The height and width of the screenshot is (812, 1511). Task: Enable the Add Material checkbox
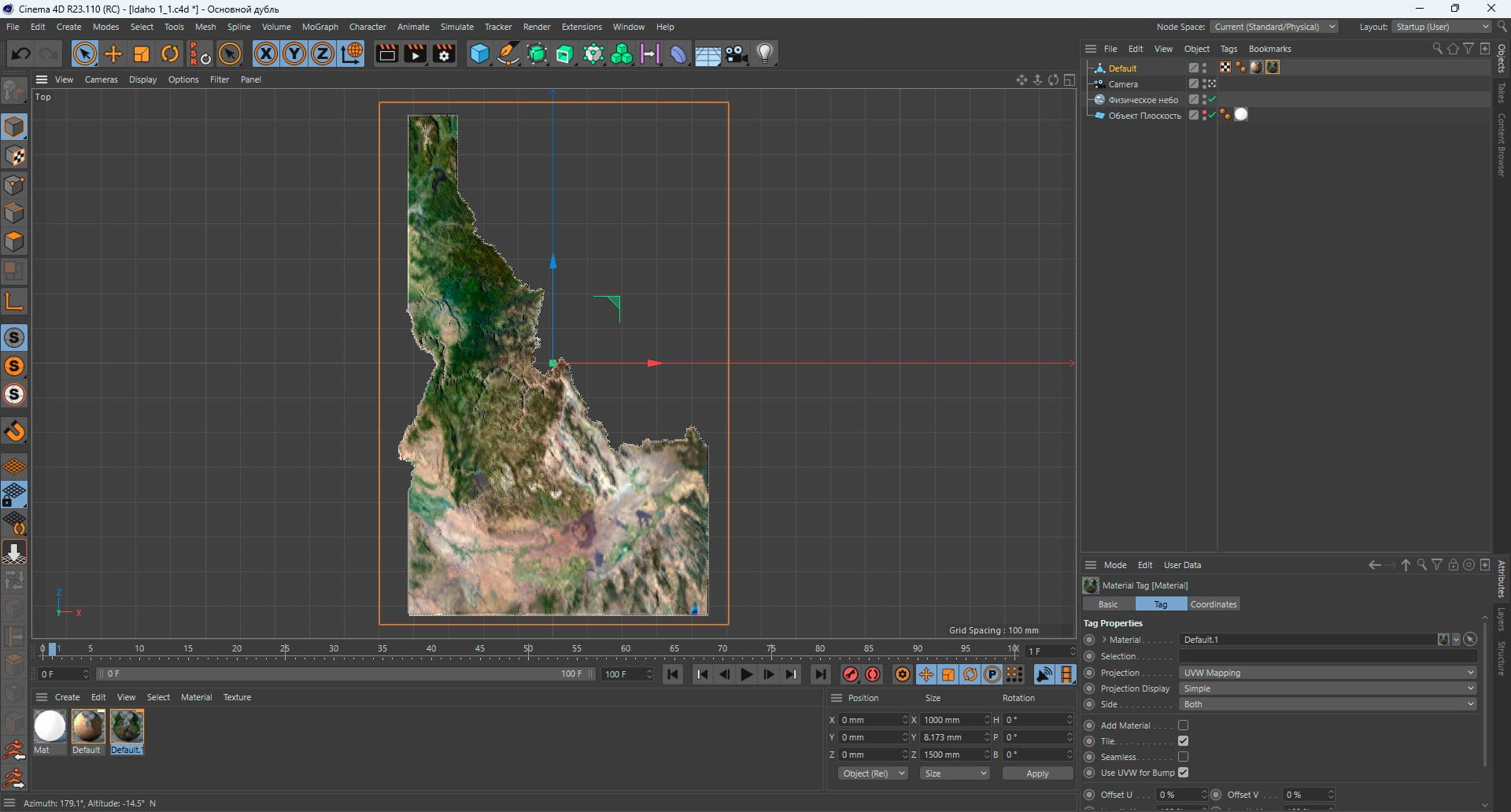click(1183, 725)
